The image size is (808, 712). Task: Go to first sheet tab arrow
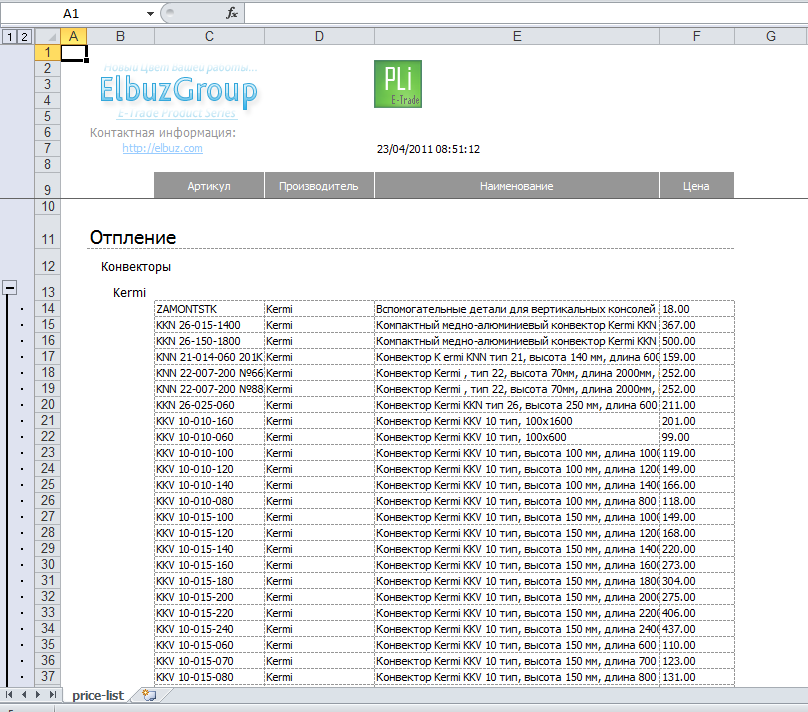[x=9, y=694]
